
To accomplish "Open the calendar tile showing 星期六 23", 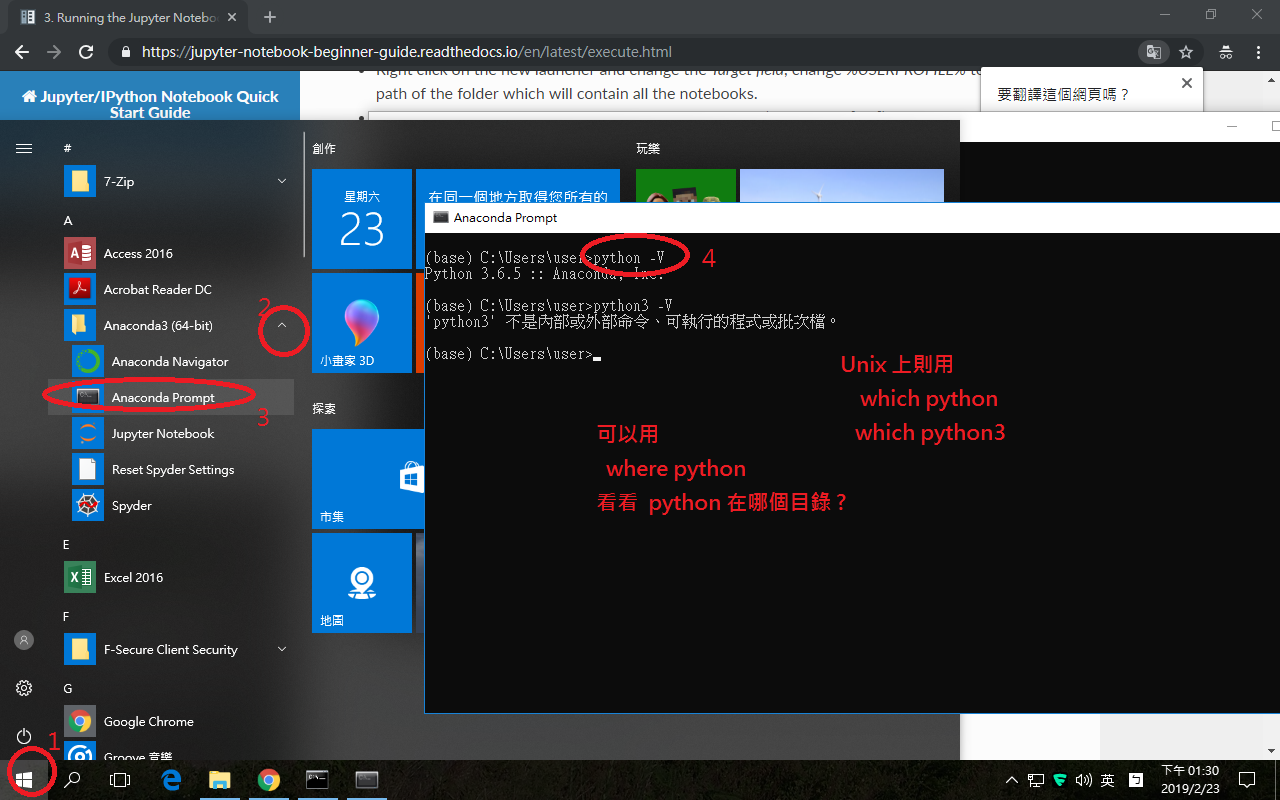I will click(x=362, y=219).
